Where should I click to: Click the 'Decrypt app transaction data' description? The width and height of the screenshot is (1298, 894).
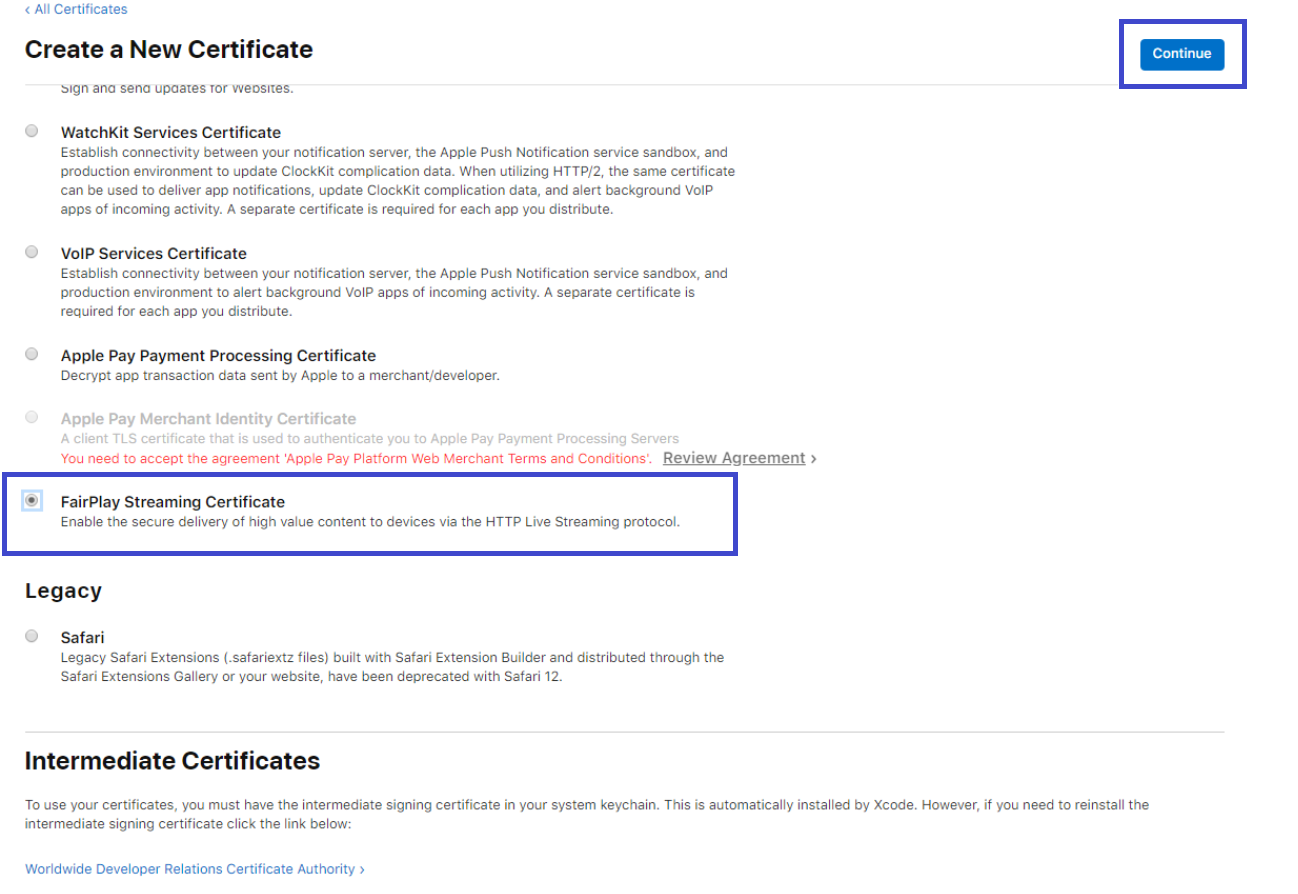pos(280,376)
